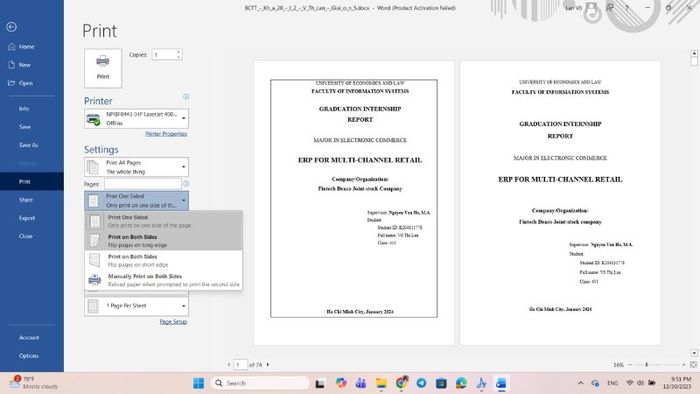
Task: Click the taskbar Search box
Action: (x=260, y=383)
